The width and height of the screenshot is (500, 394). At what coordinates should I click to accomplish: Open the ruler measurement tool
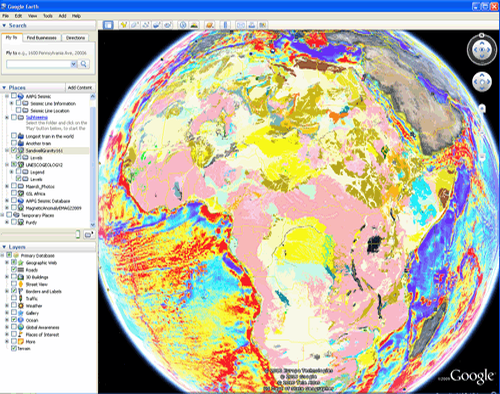[x=225, y=25]
